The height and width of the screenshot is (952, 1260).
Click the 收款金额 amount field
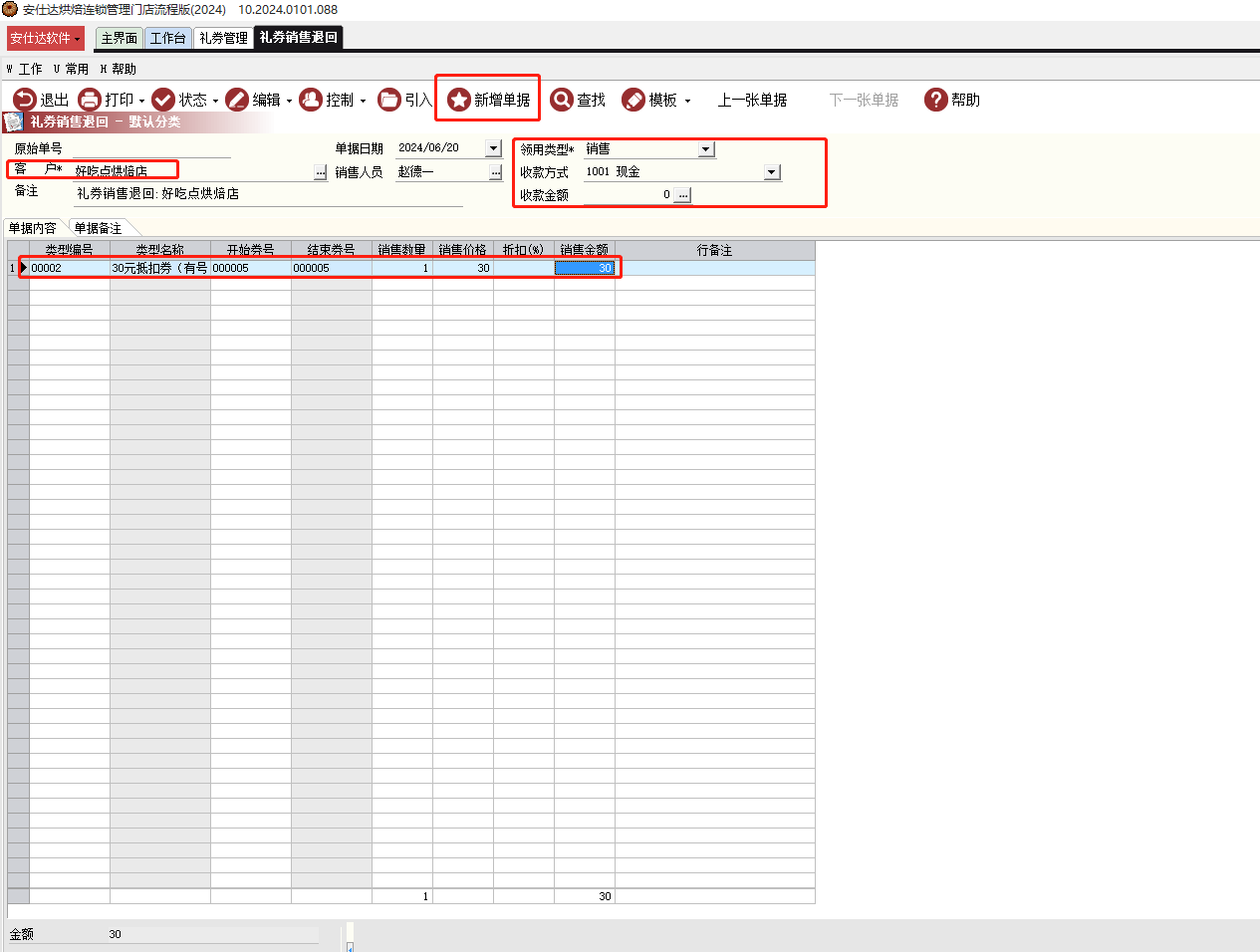pyautogui.click(x=628, y=195)
